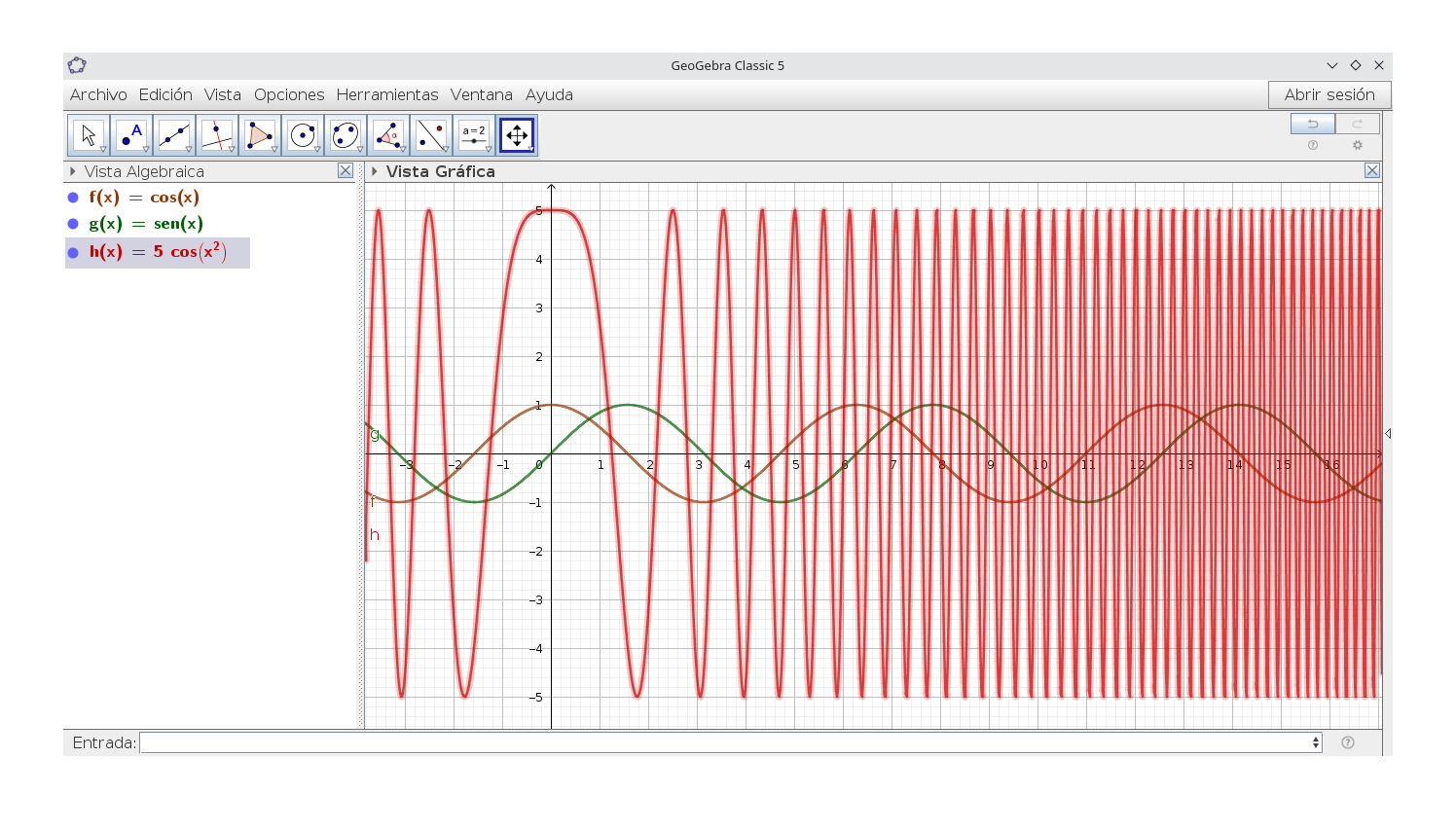The width and height of the screenshot is (1456, 831).
Task: Select the f(x) = cos(x) expression
Action: (144, 198)
